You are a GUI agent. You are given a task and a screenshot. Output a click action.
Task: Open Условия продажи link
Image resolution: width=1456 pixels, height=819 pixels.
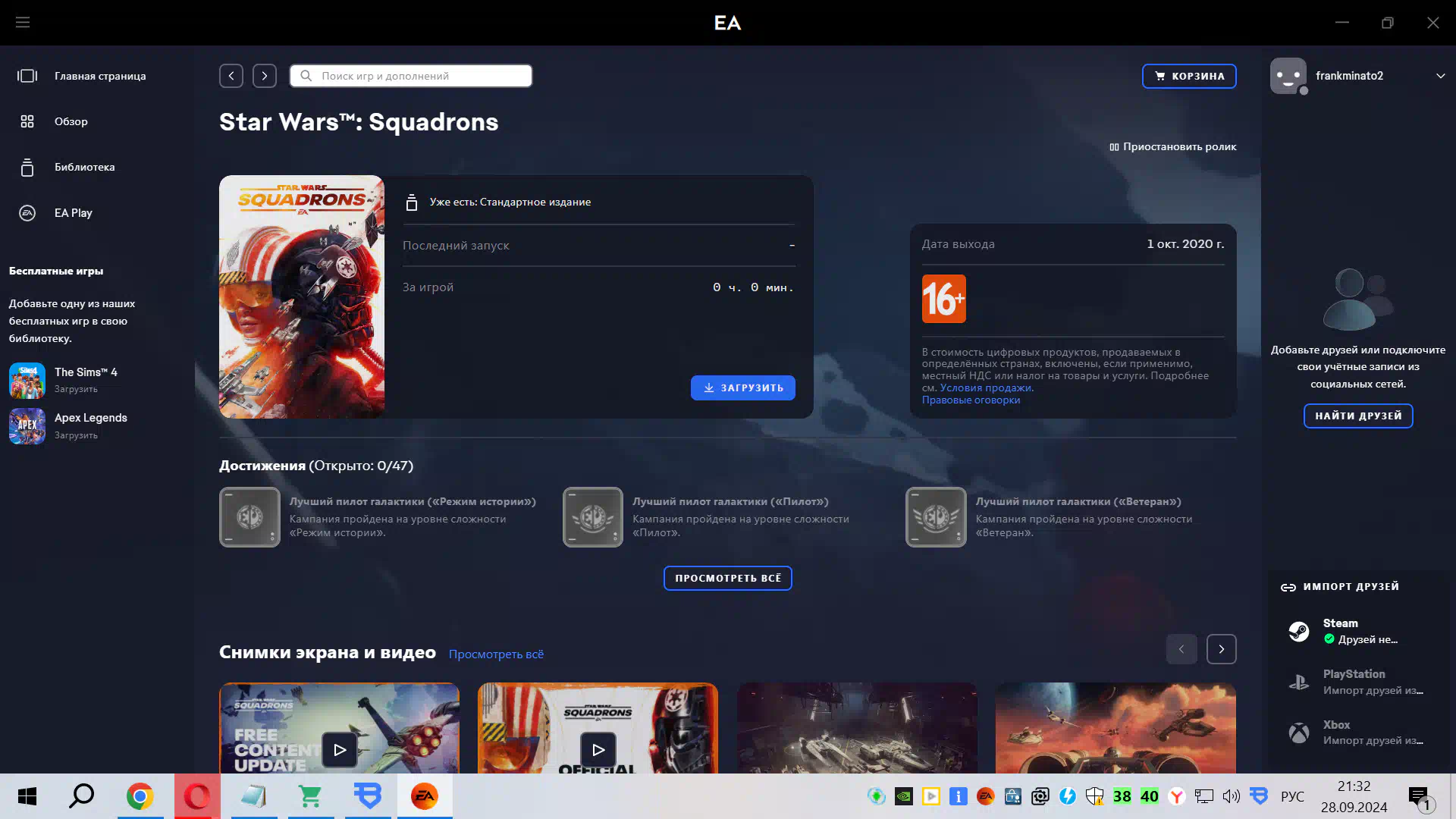click(987, 388)
